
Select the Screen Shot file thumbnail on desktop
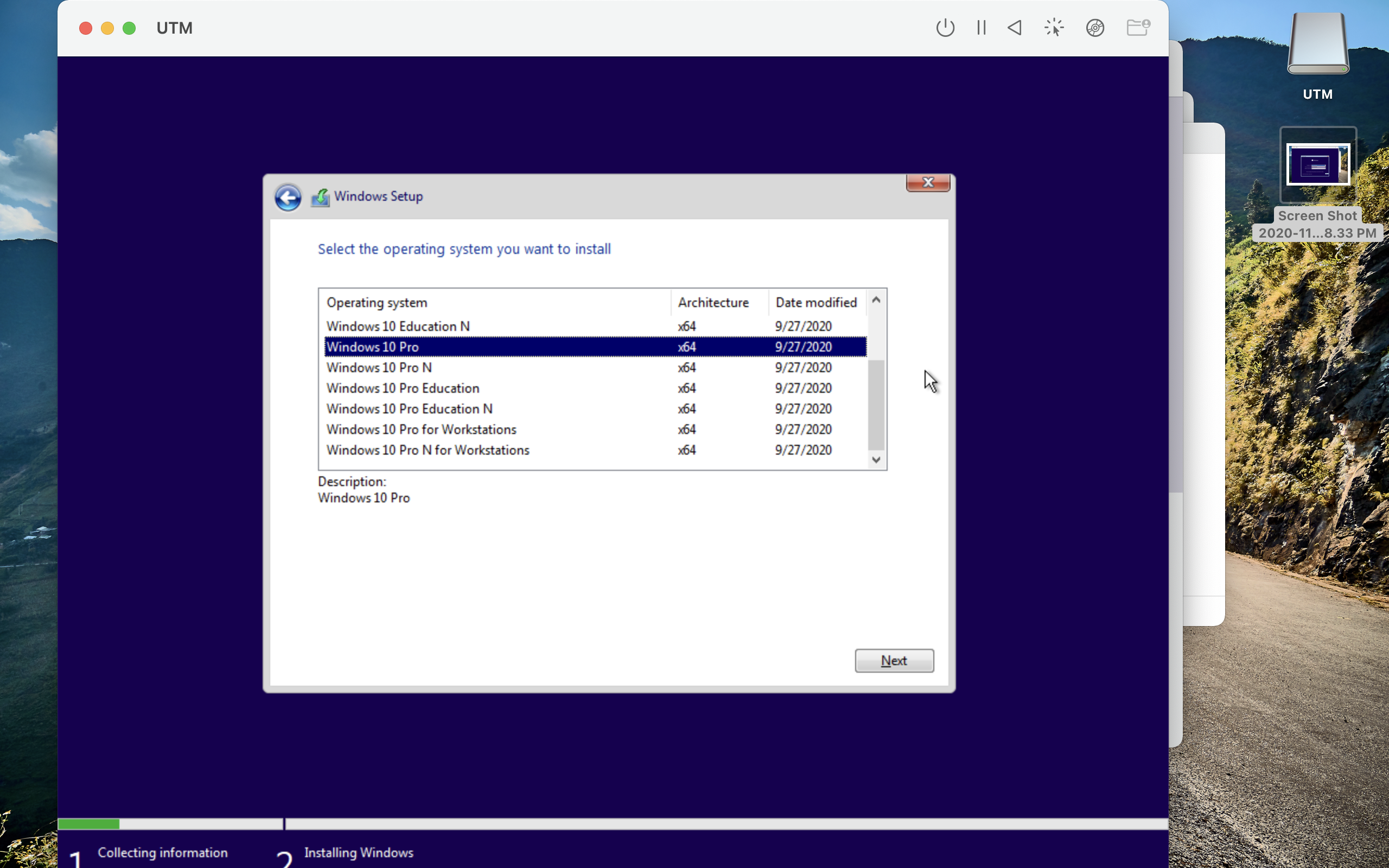[1318, 164]
